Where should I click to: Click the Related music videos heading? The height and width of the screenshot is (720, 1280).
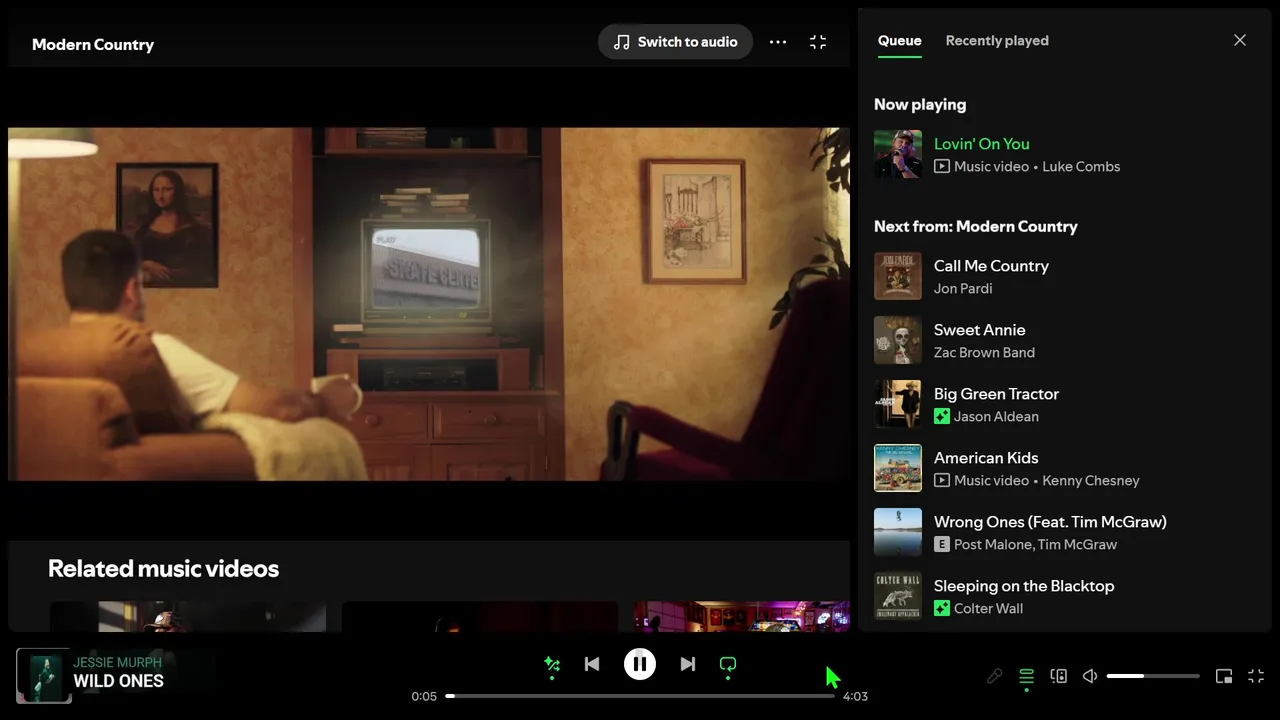click(163, 569)
